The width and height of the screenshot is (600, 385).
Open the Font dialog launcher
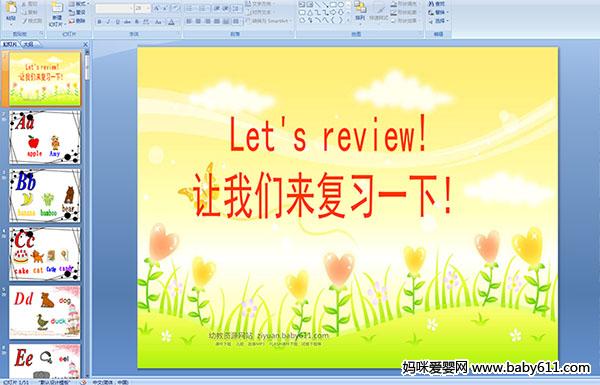178,34
